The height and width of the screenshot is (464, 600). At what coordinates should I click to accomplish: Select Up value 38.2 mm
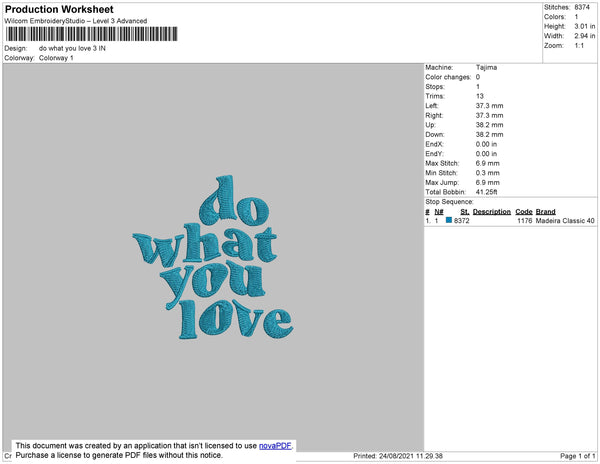pyautogui.click(x=489, y=125)
